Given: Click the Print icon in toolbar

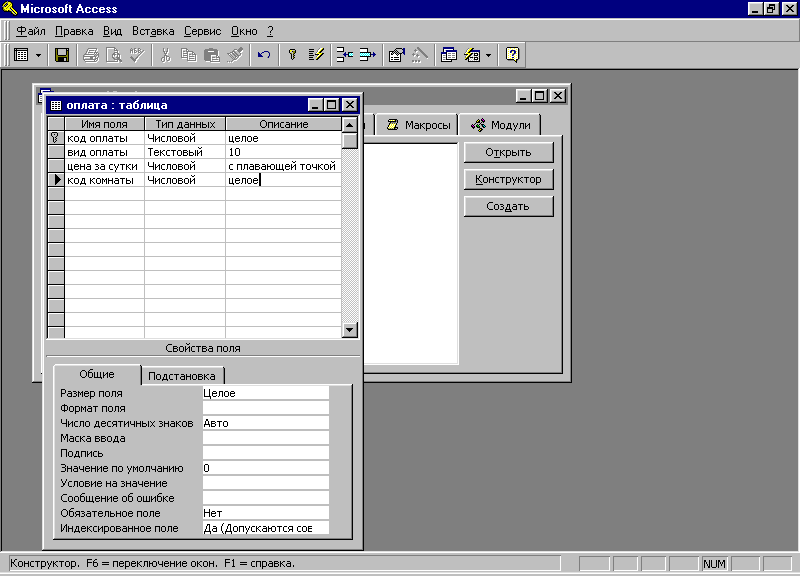Looking at the screenshot, I should [91, 55].
